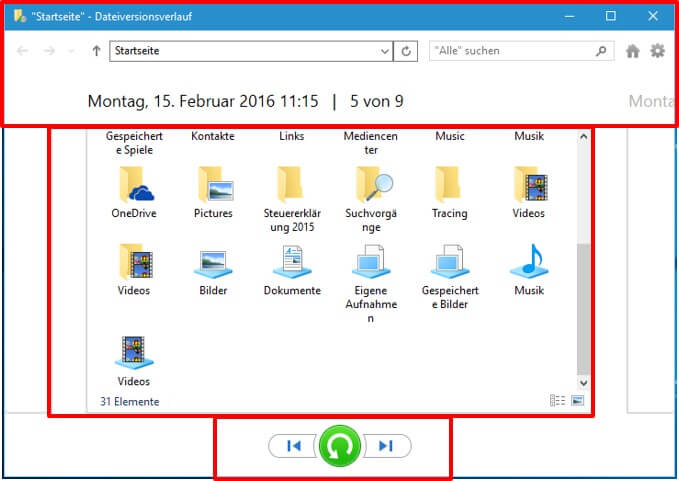
Task: Click the green Restore button
Action: point(340,446)
